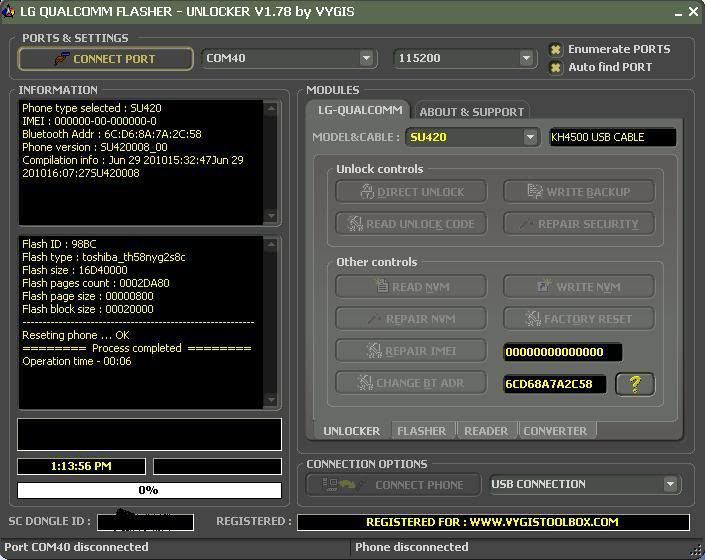Click the yellow question mark help button
The image size is (705, 560).
pos(635,384)
